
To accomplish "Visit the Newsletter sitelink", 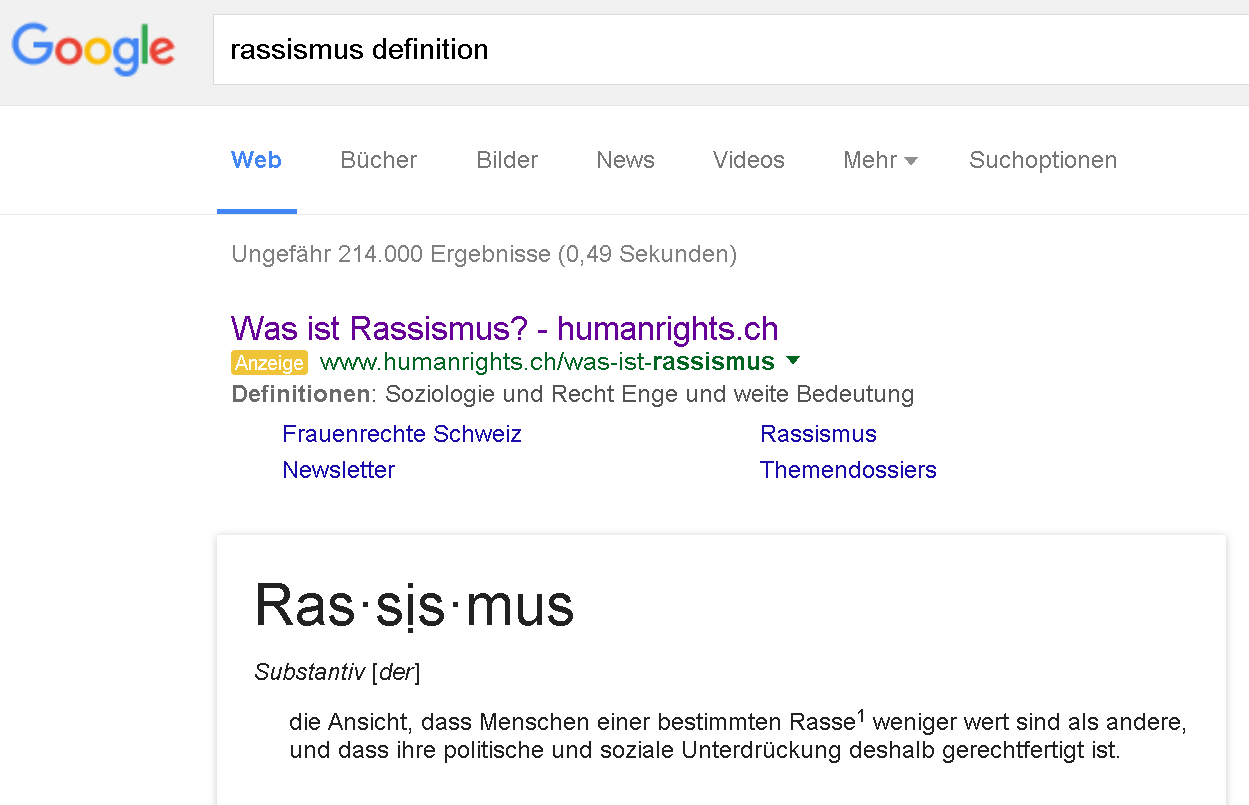I will coord(338,470).
